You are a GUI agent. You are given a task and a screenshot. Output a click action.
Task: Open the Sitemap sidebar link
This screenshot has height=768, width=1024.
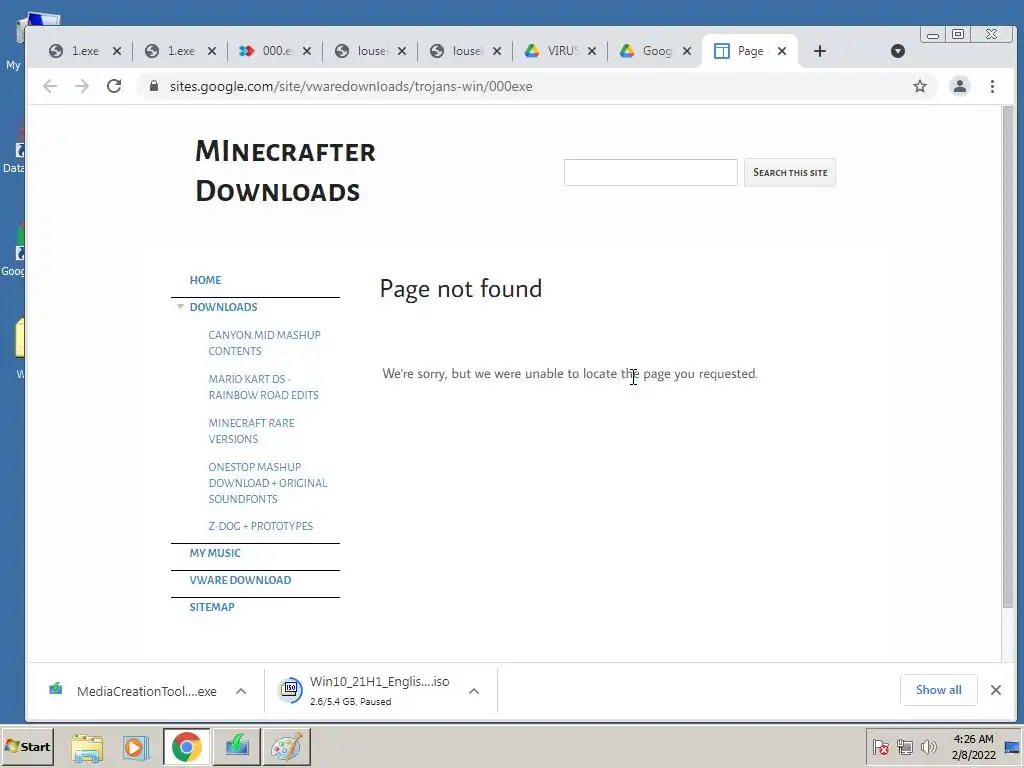(x=212, y=607)
